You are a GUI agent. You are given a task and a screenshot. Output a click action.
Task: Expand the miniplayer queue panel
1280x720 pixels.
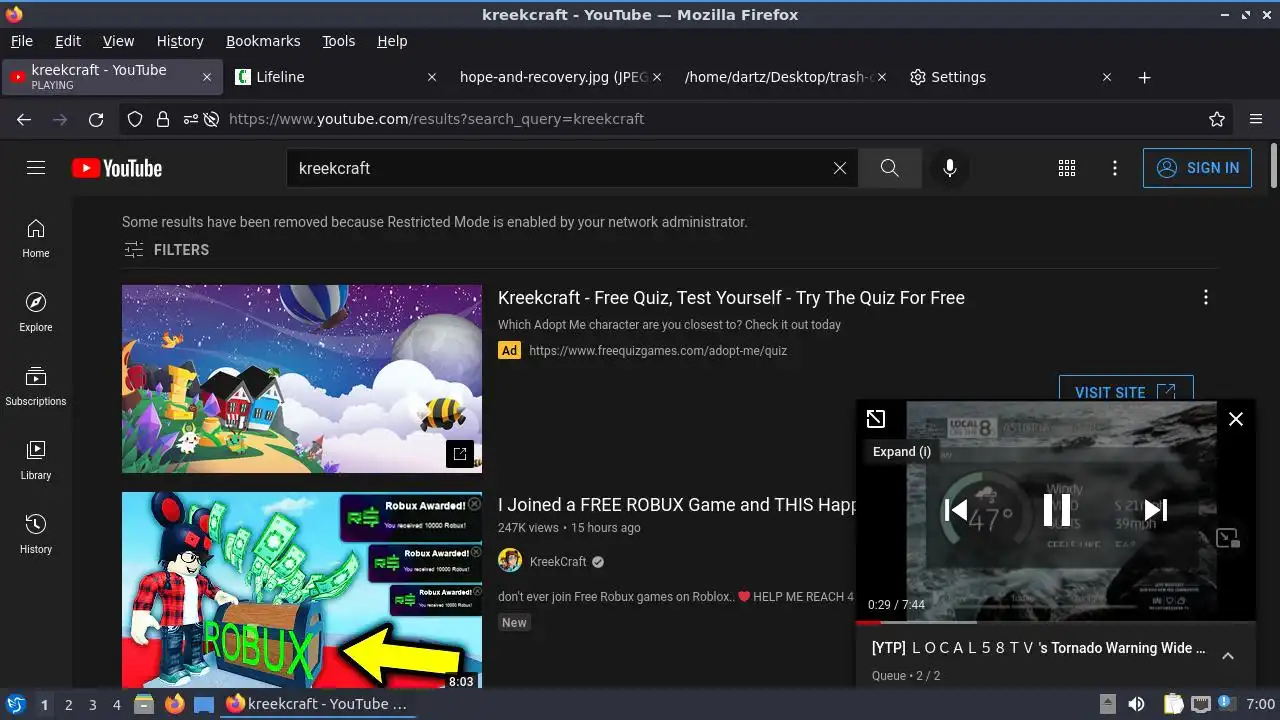pos(1228,656)
